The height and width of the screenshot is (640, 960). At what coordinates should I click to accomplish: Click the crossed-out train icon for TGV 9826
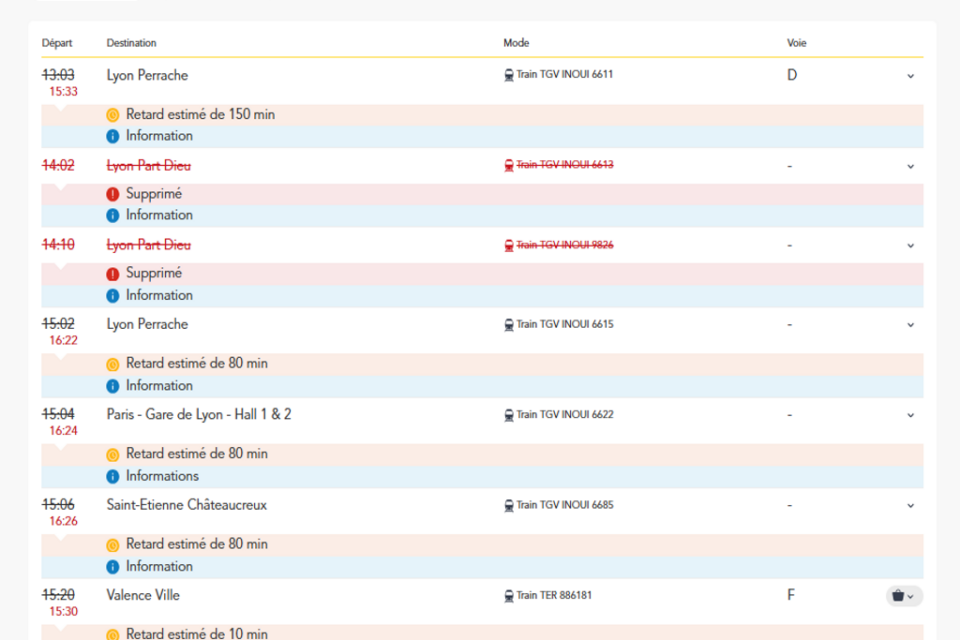(x=508, y=245)
